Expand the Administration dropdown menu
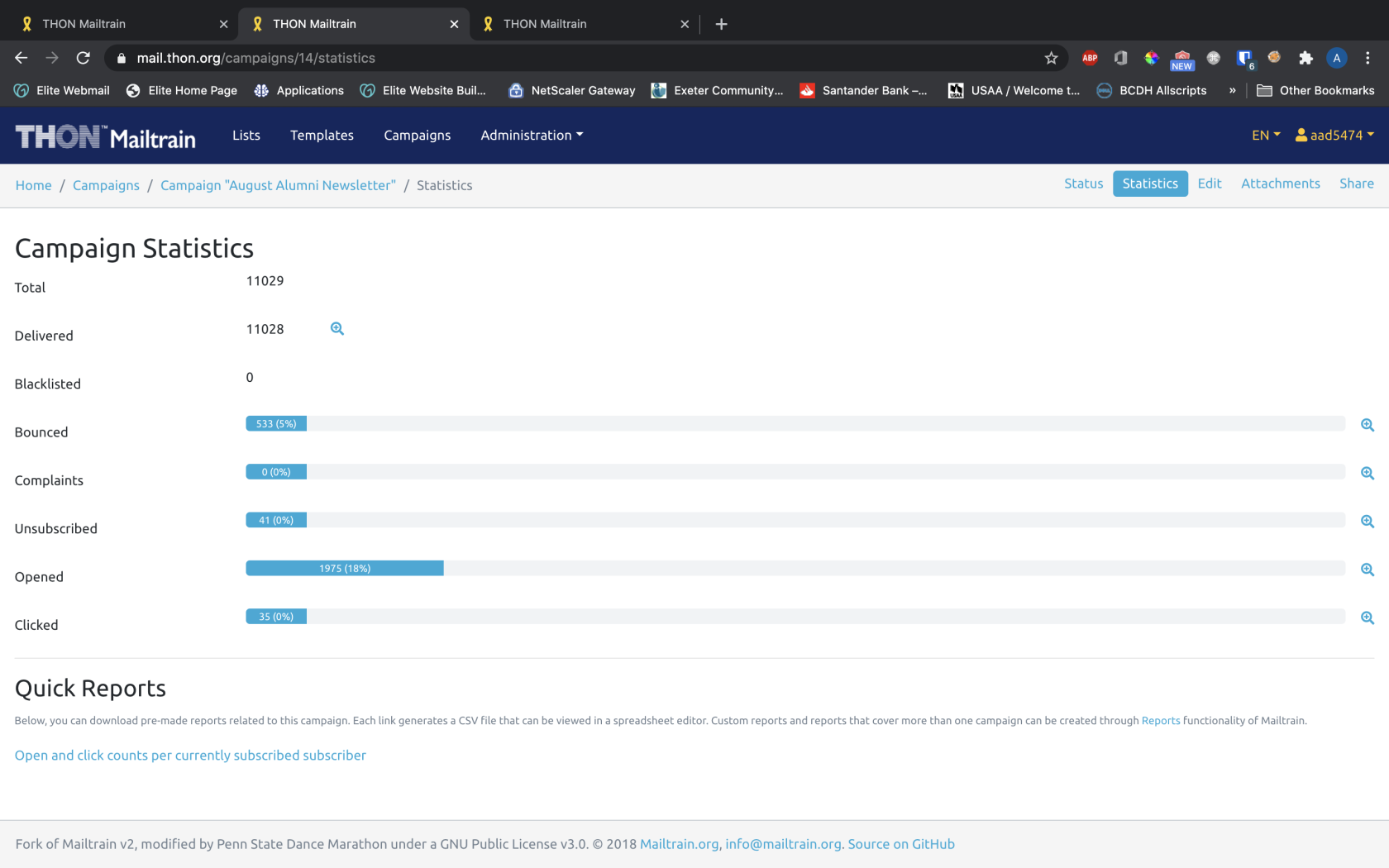1389x868 pixels. point(532,135)
